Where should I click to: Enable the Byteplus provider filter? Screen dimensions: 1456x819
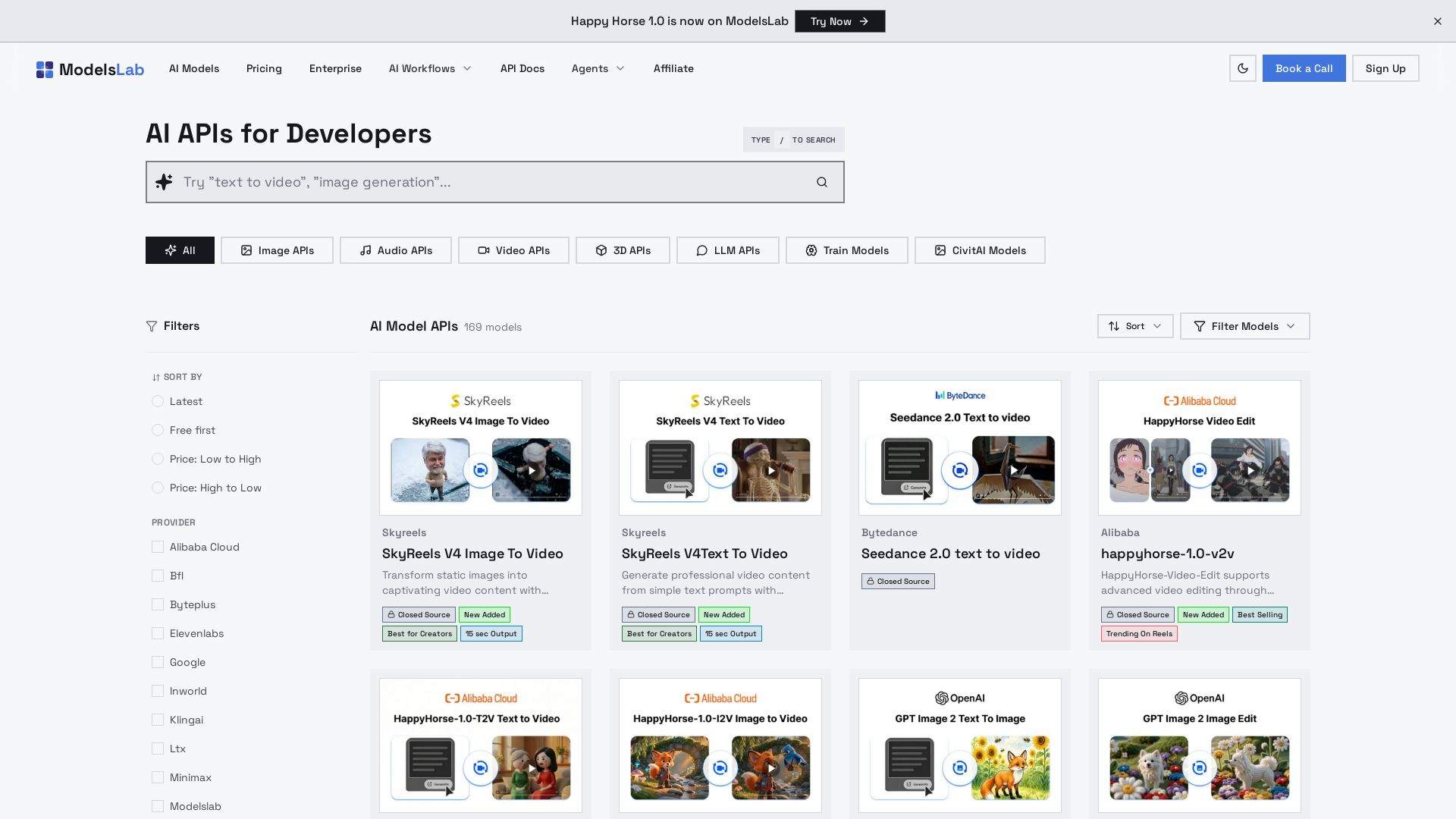tap(158, 604)
